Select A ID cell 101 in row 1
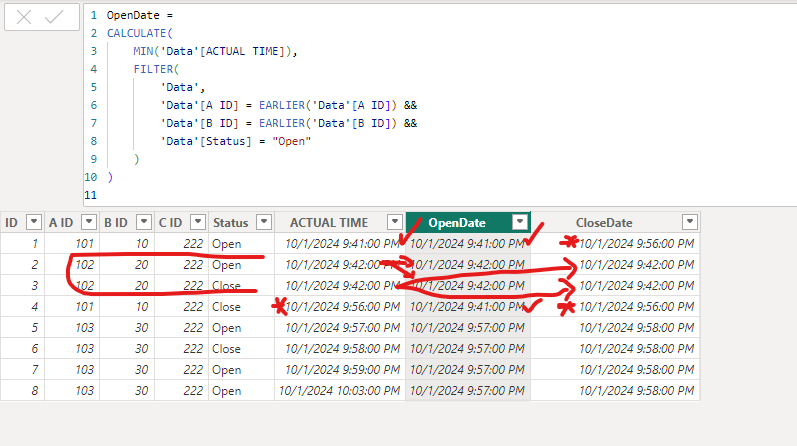This screenshot has height=446, width=797. coord(72,244)
